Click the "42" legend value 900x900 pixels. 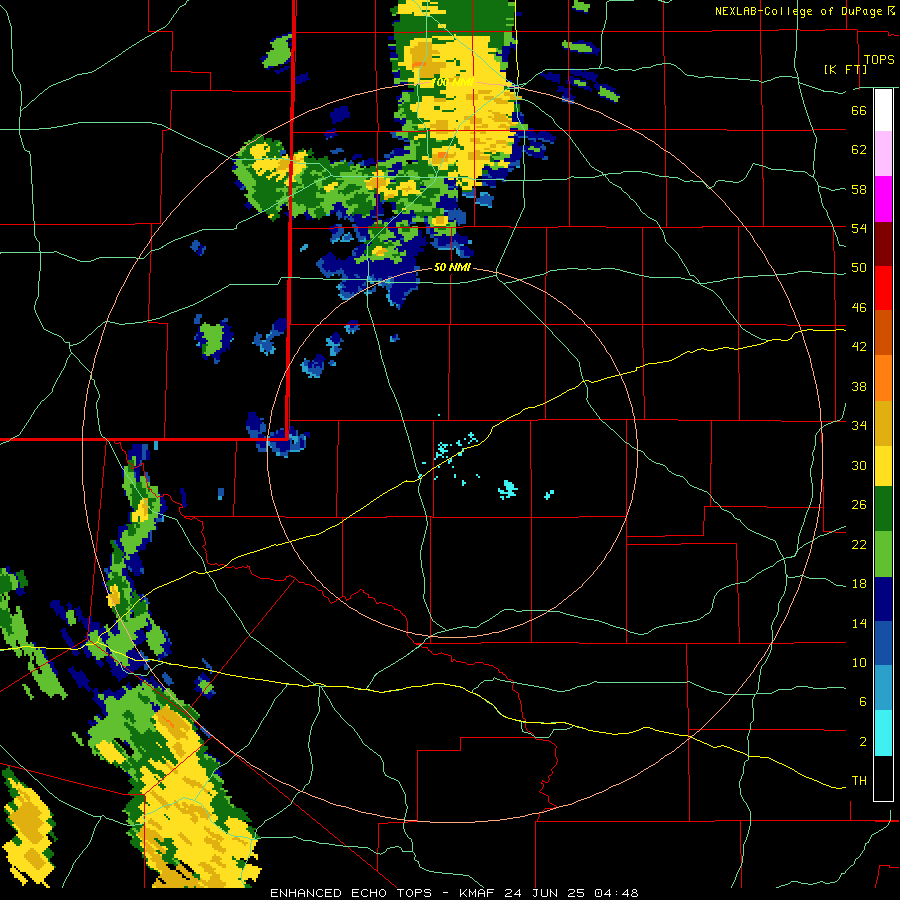[x=859, y=347]
